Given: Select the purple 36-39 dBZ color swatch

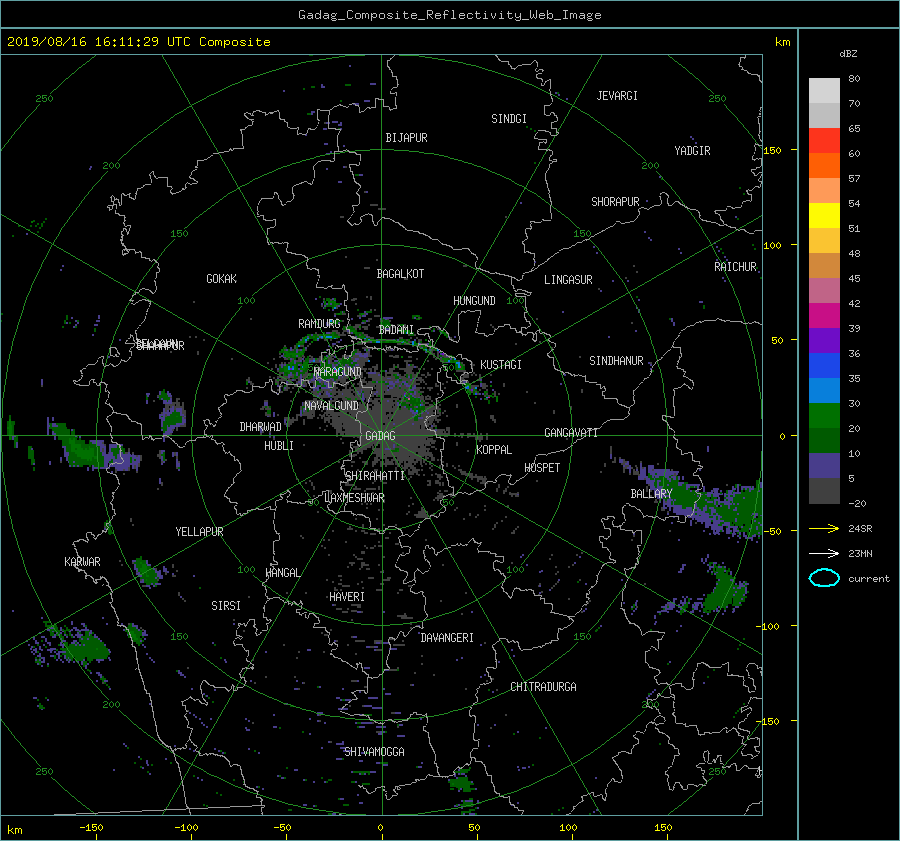Looking at the screenshot, I should (x=824, y=340).
